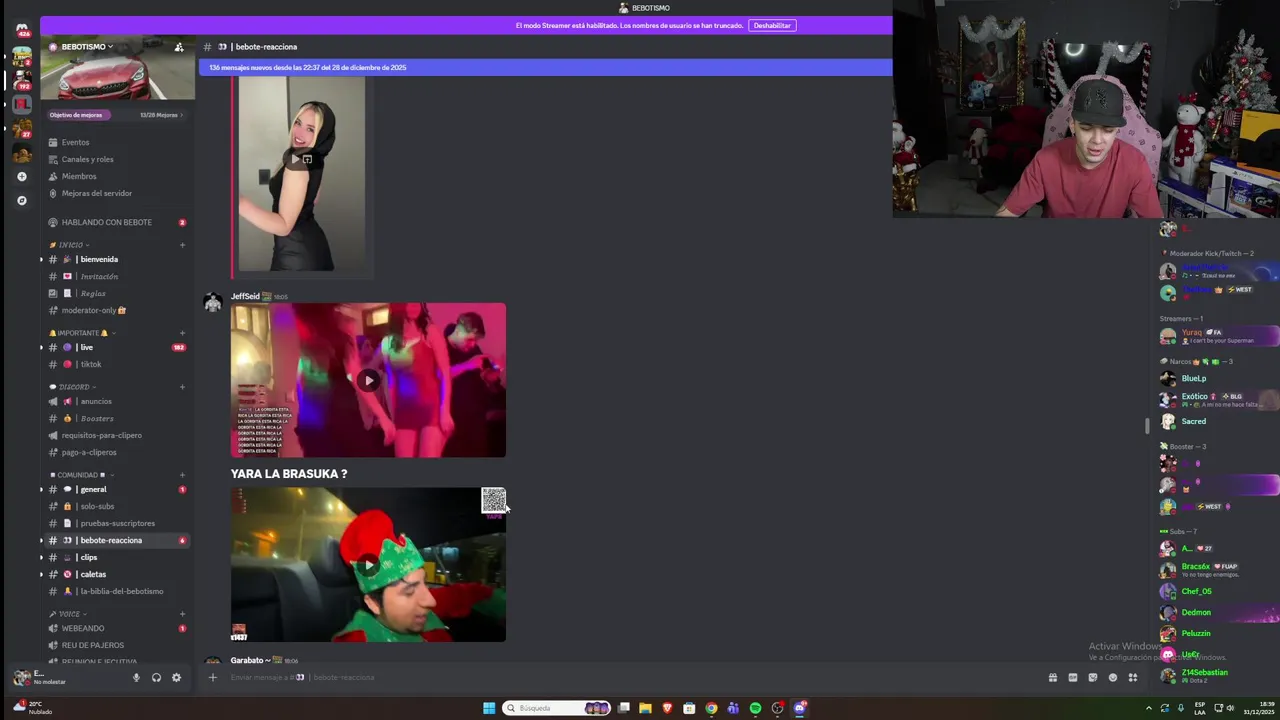Screen dimensions: 1280x720
Task: Open the Discover servers compass icon
Action: (22, 200)
